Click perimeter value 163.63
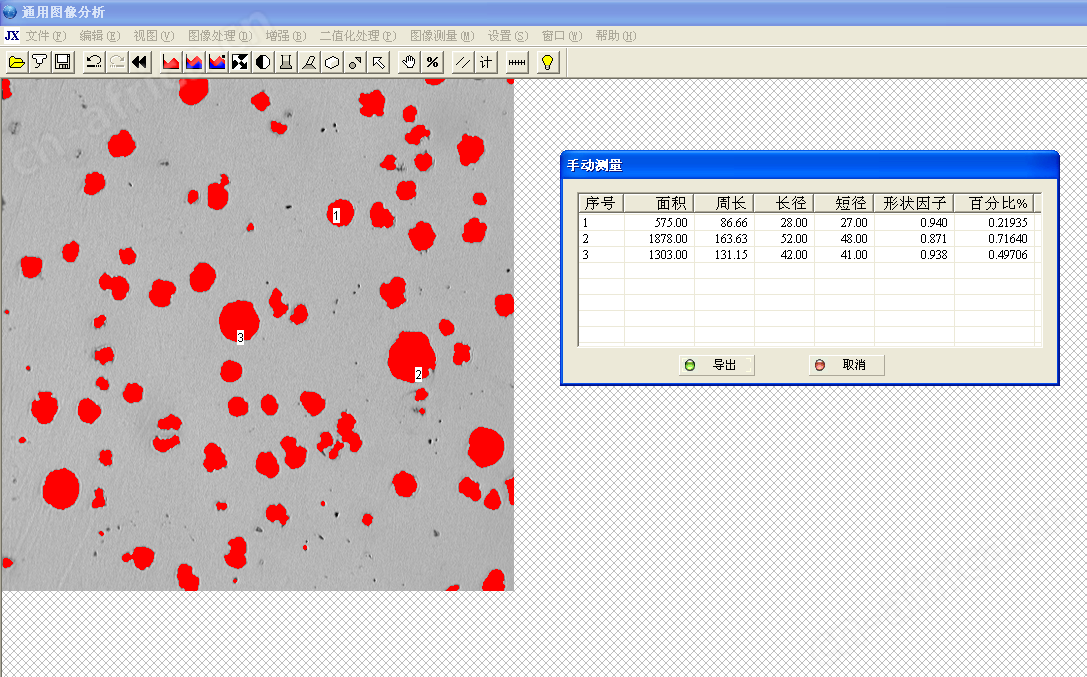1087x677 pixels. [x=731, y=238]
